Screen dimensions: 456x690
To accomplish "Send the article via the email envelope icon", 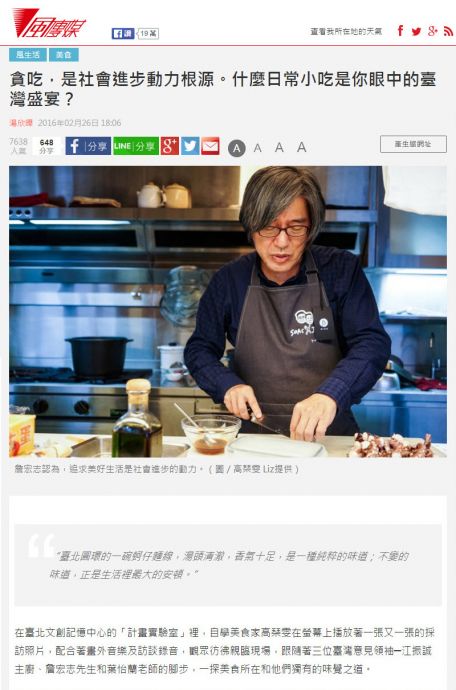I will (x=210, y=146).
